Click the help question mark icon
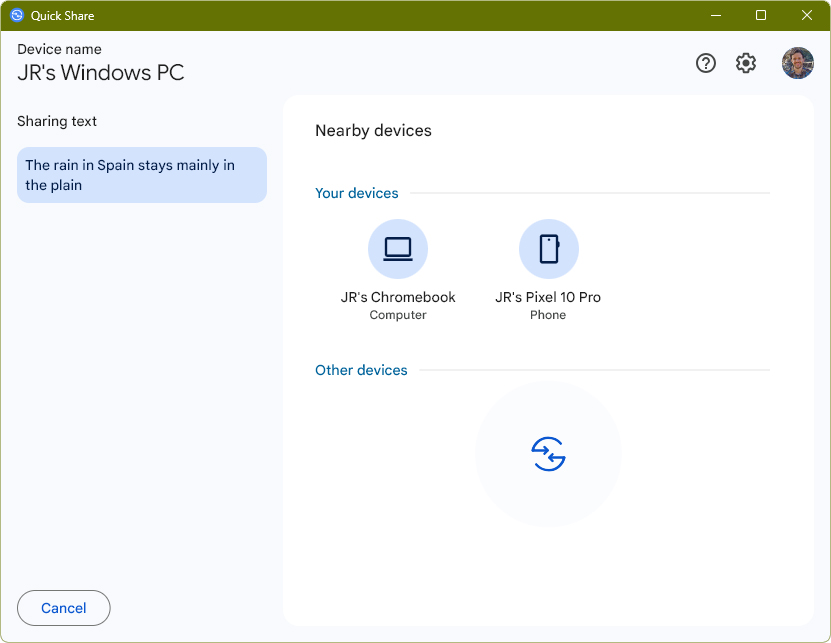Image resolution: width=831 pixels, height=643 pixels. pyautogui.click(x=705, y=63)
